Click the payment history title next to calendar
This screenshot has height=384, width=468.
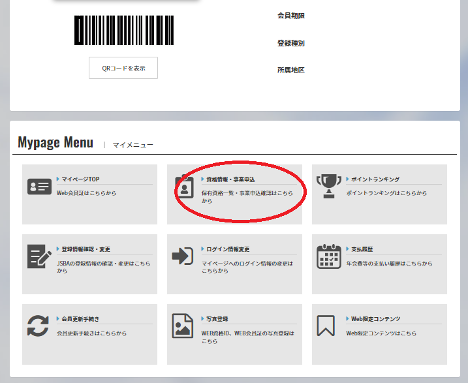(362, 249)
